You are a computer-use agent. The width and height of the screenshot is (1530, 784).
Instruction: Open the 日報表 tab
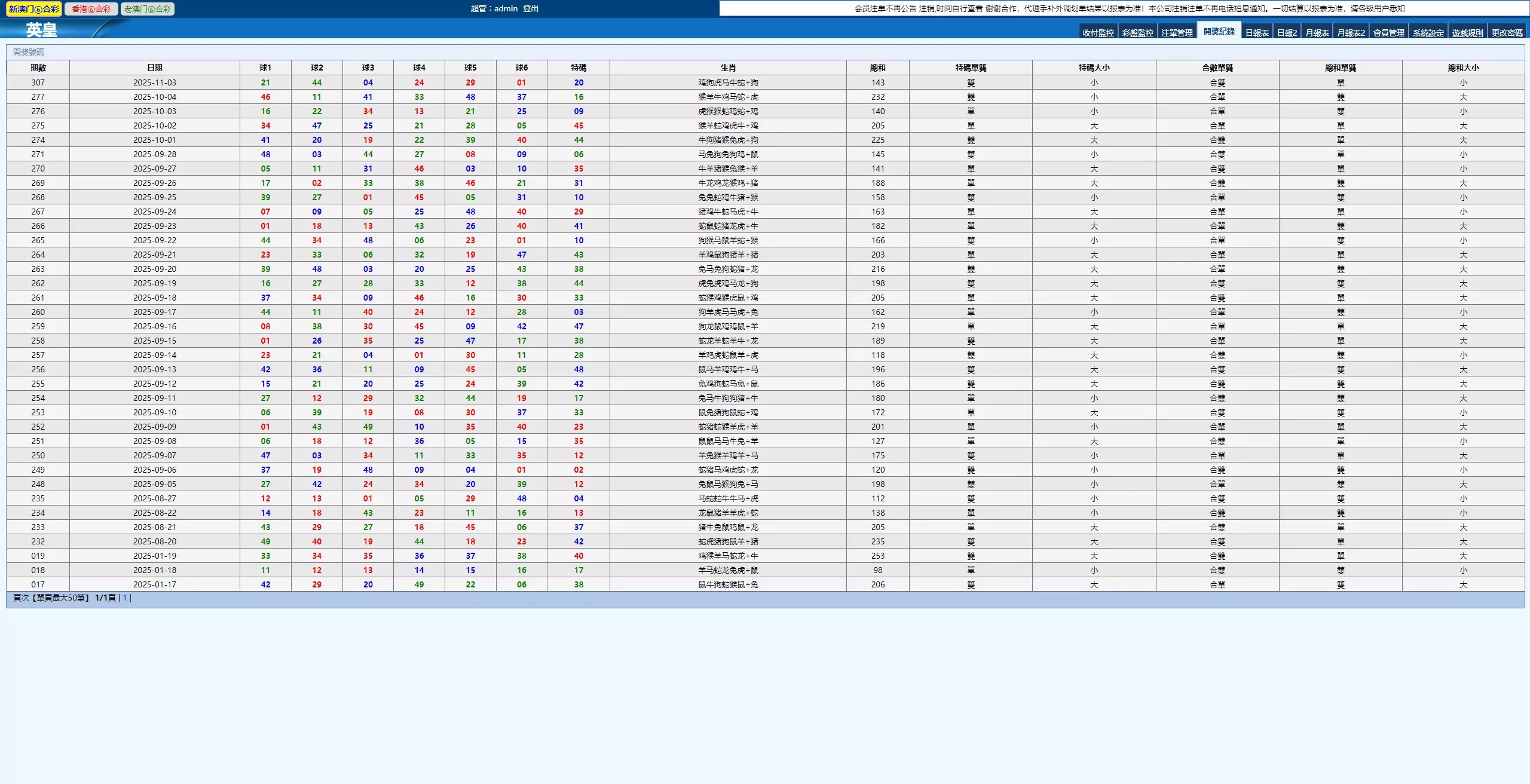pos(1257,33)
